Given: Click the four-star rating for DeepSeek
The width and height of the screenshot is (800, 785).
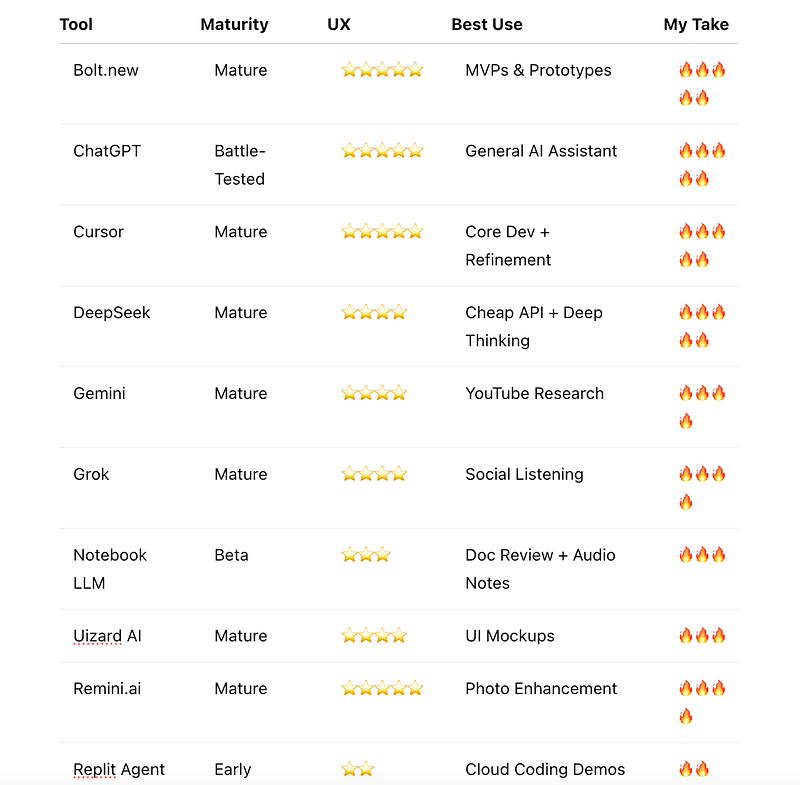Looking at the screenshot, I should point(374,313).
